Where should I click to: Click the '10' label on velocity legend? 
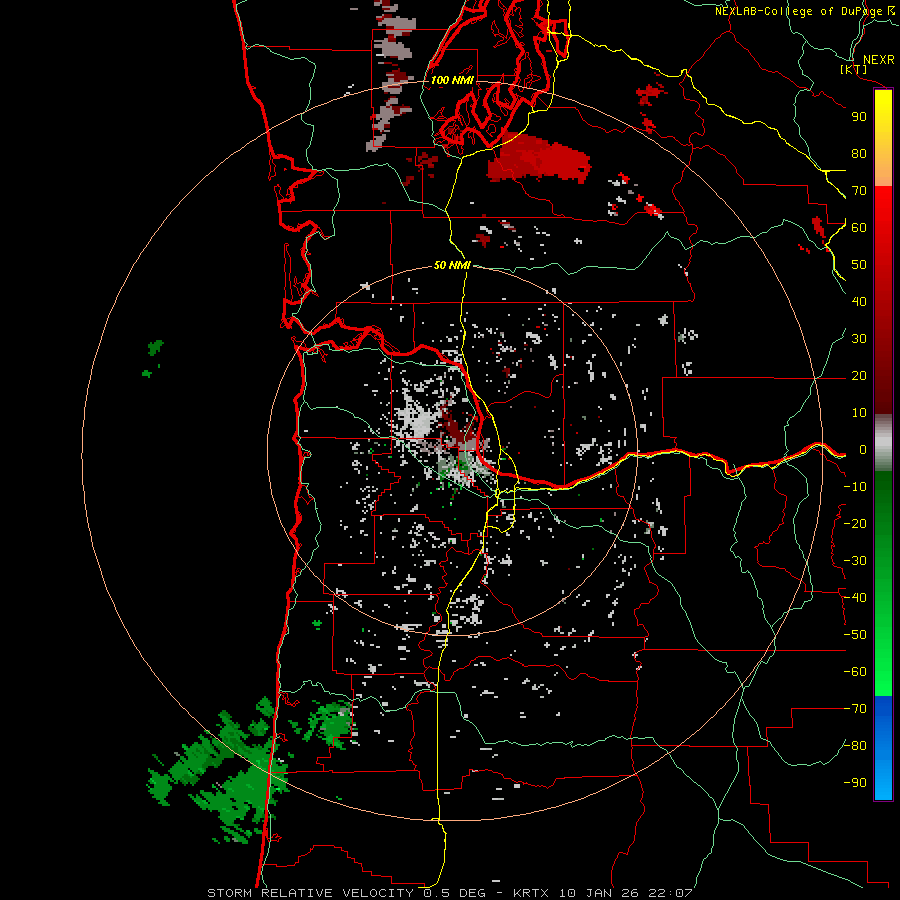(859, 413)
